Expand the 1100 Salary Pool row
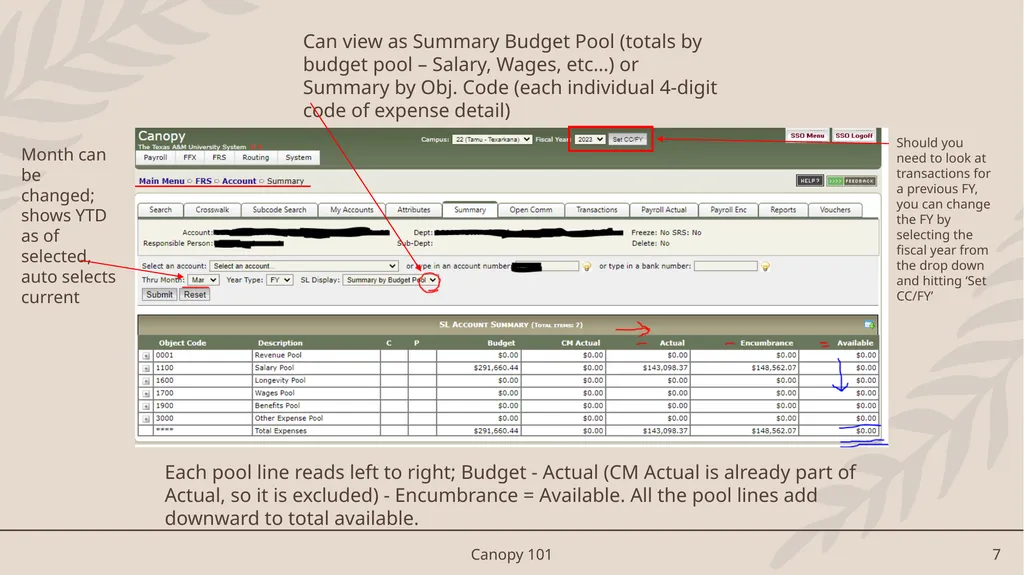The image size is (1024, 575). click(x=146, y=369)
